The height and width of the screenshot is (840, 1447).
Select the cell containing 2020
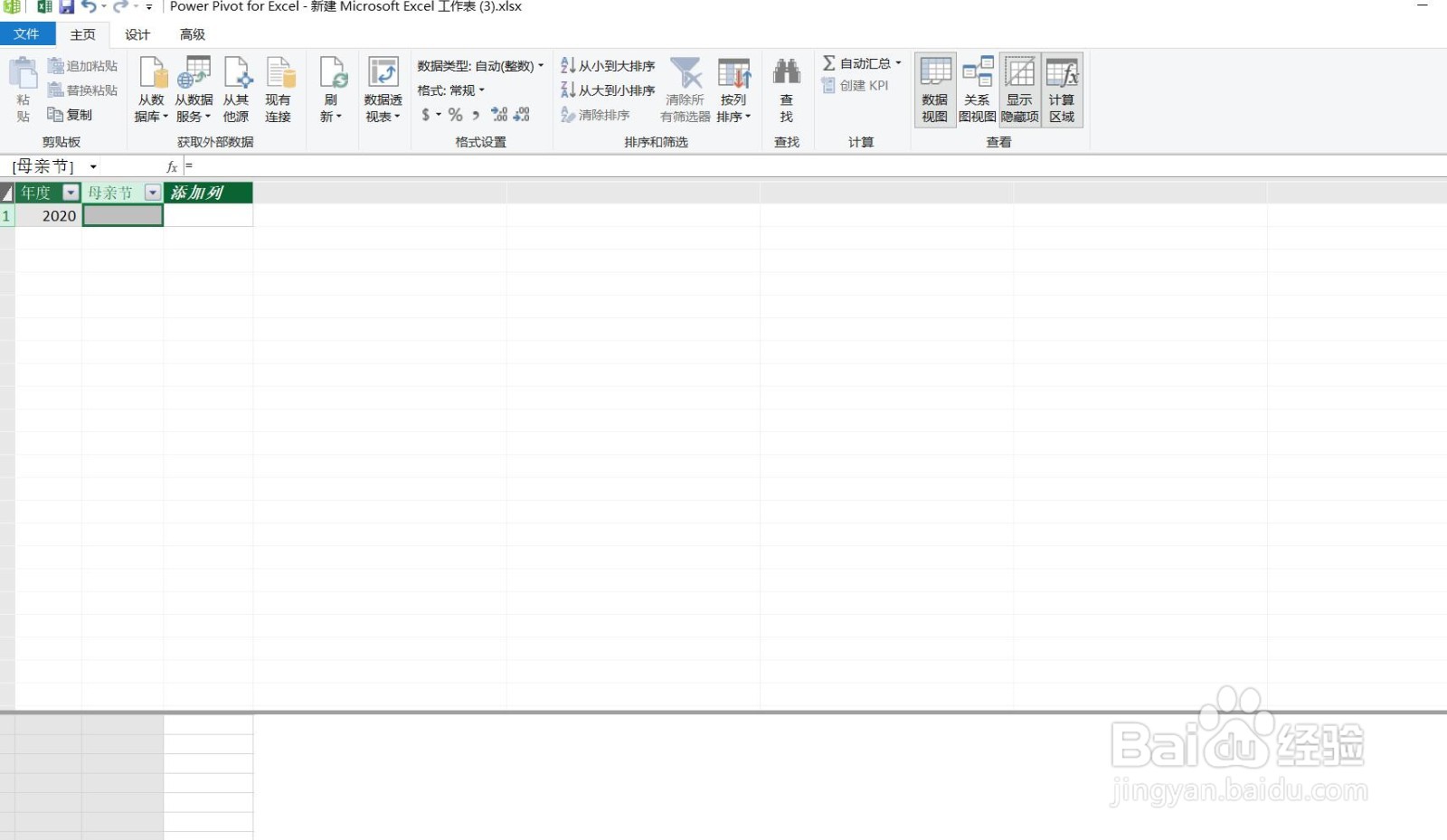49,216
